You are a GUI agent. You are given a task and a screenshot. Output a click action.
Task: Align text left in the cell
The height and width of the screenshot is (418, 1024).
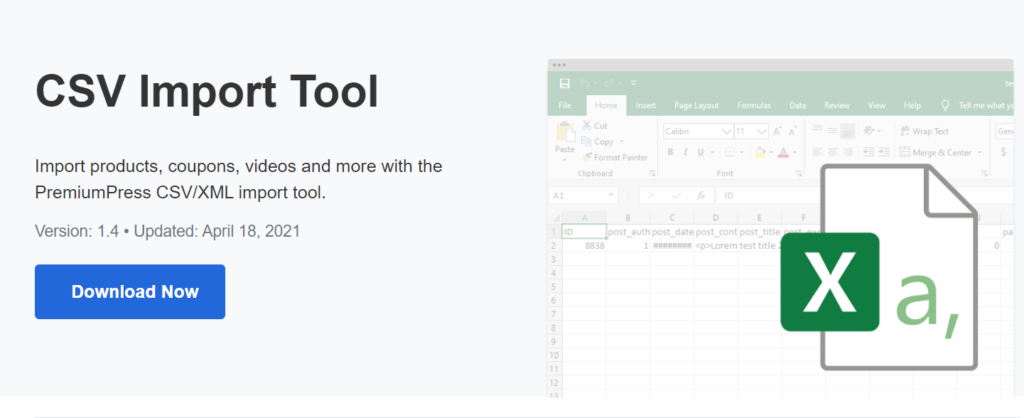pyautogui.click(x=817, y=152)
